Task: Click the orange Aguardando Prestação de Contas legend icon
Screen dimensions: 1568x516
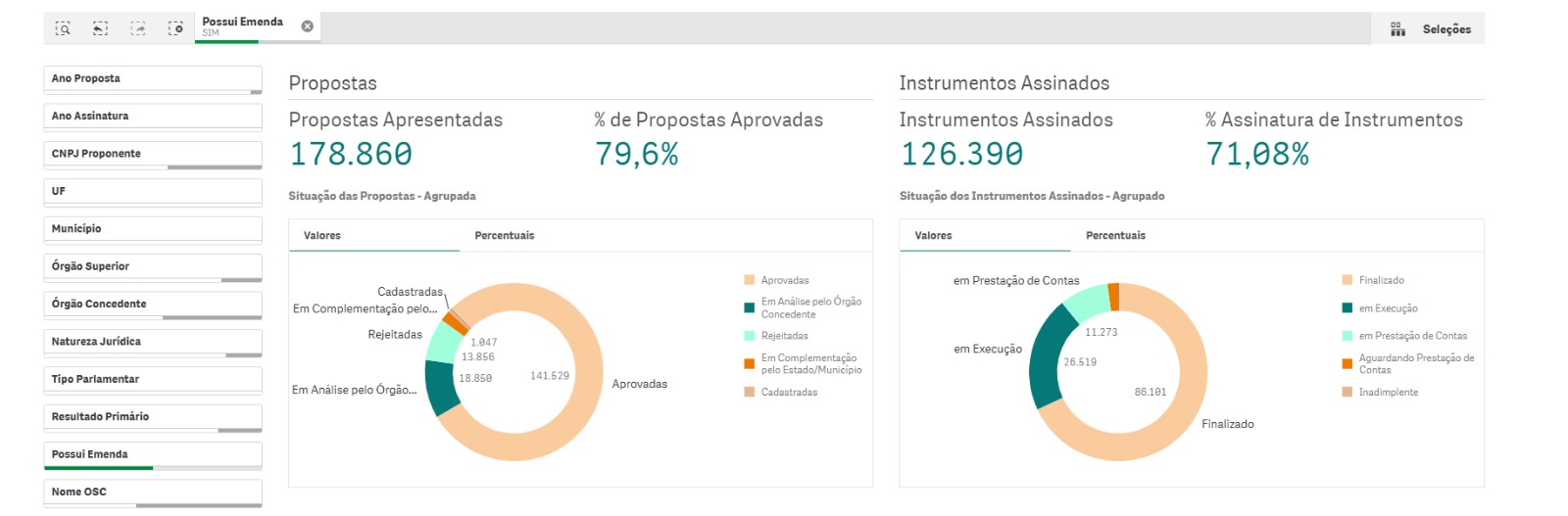Action: coord(1347,364)
